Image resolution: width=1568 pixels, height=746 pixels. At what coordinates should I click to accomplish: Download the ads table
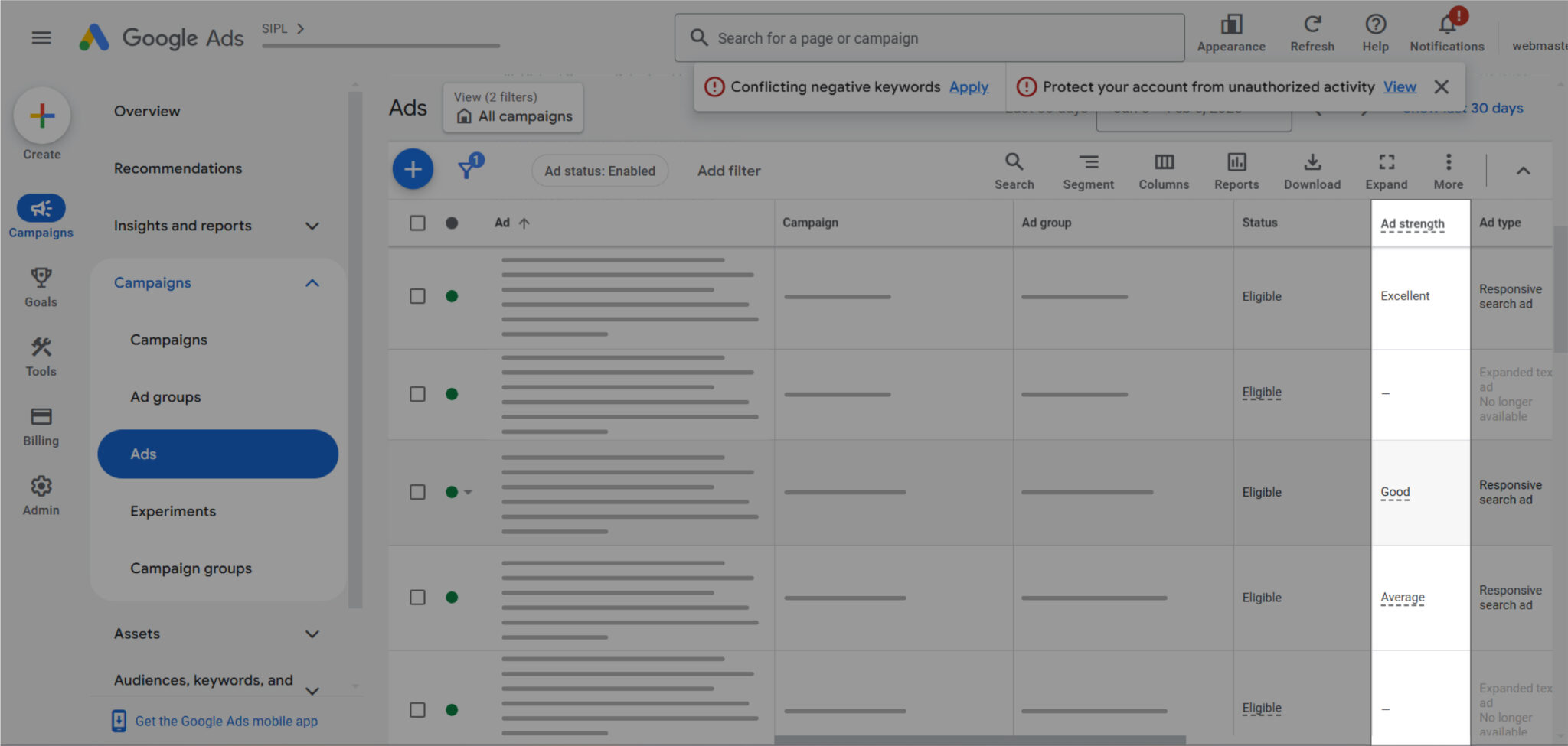coord(1312,171)
